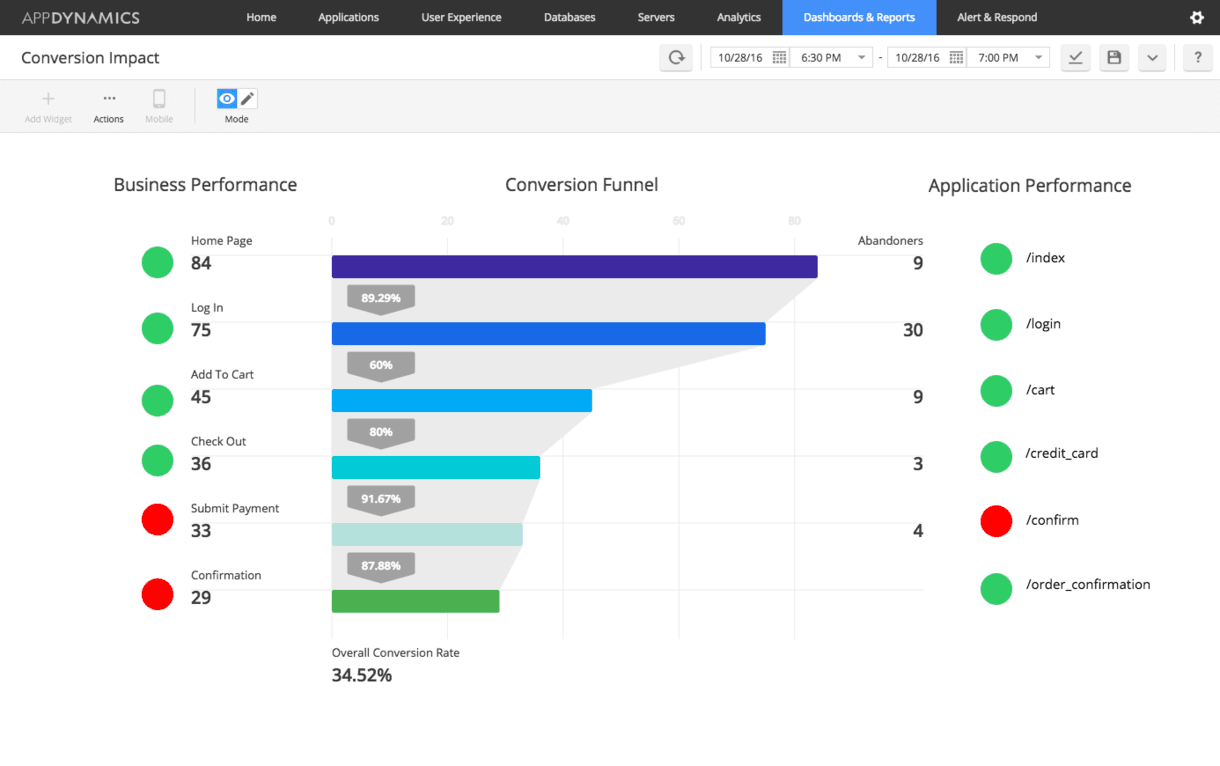
Task: Switch to Edit mode with the pencil toggle
Action: point(245,98)
